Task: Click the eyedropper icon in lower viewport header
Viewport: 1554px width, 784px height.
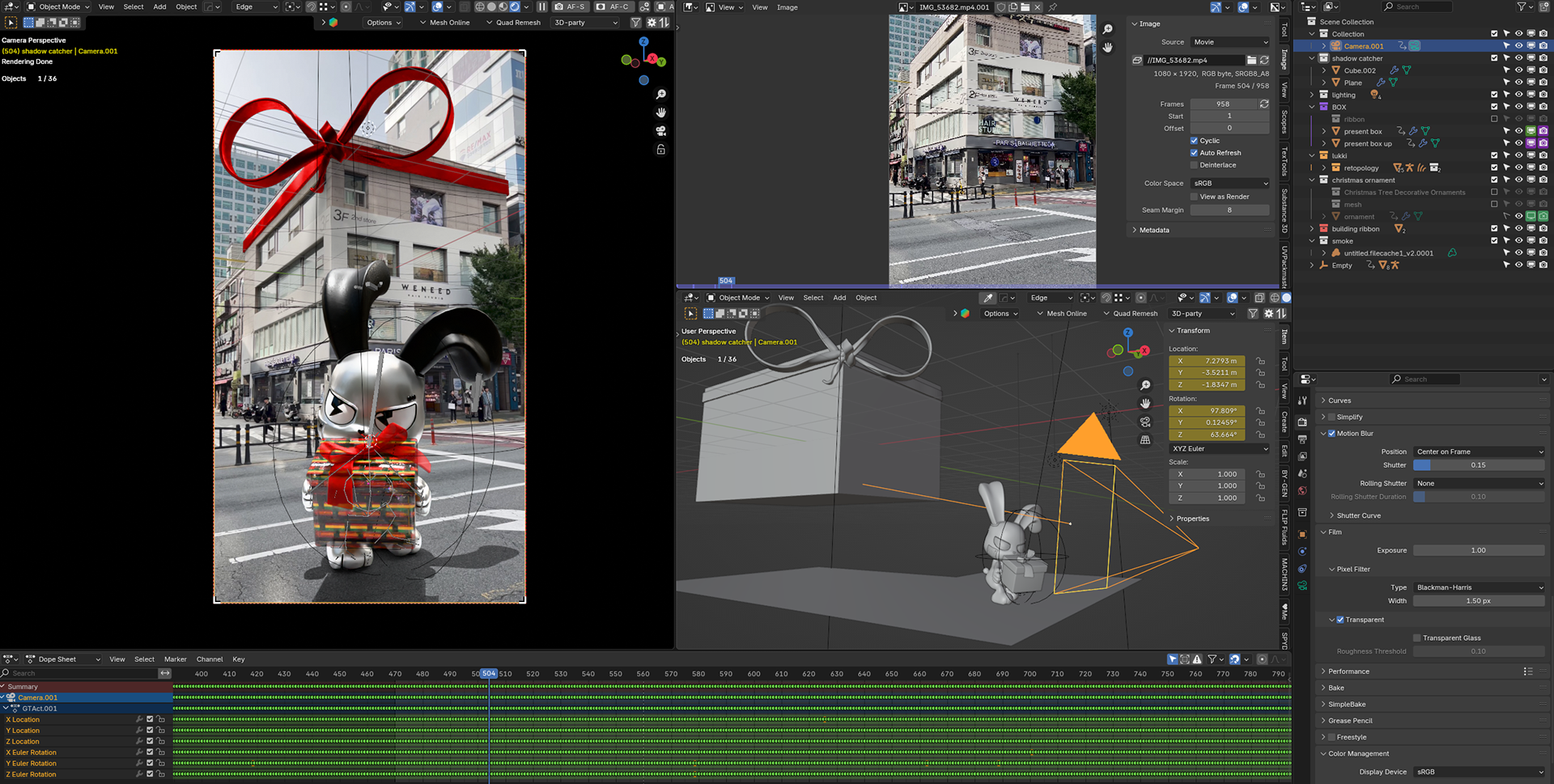Action: pyautogui.click(x=987, y=298)
